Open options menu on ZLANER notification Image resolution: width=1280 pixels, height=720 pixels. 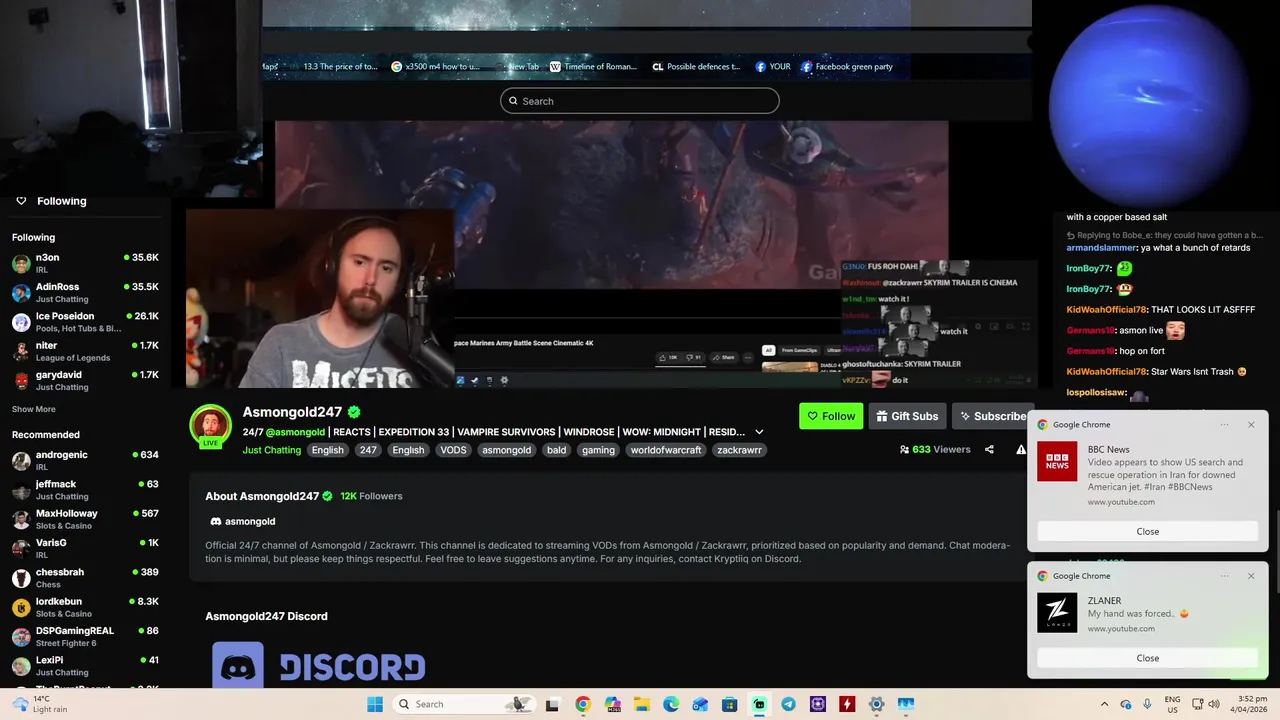(1224, 575)
